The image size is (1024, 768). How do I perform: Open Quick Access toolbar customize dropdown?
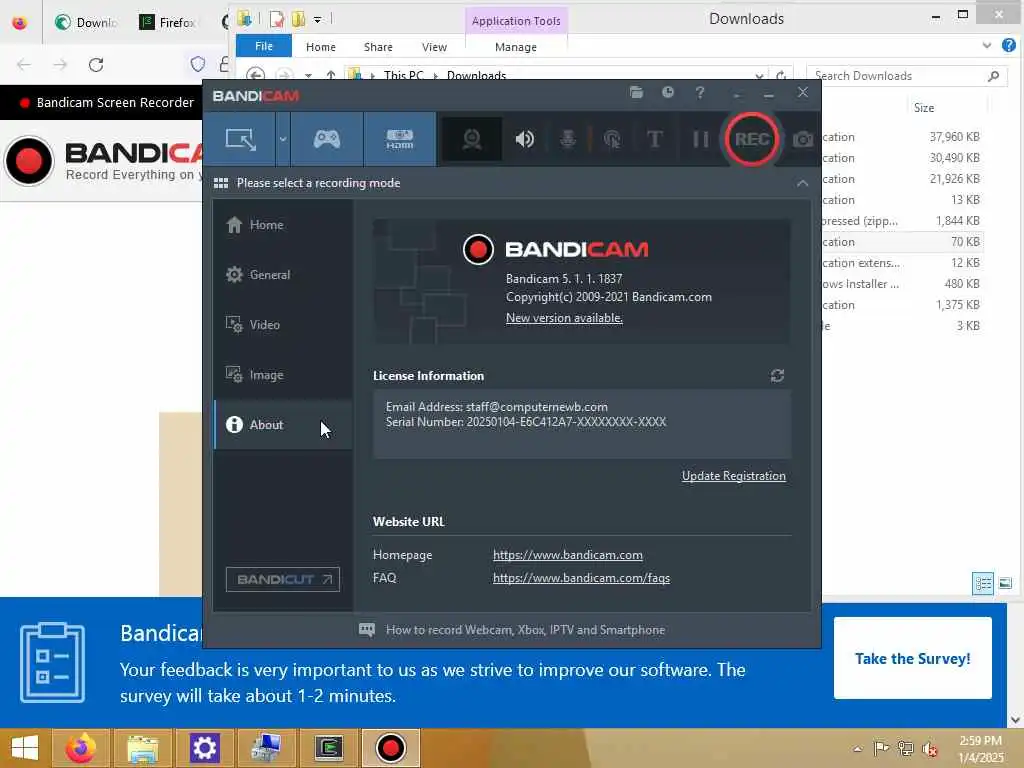point(317,20)
